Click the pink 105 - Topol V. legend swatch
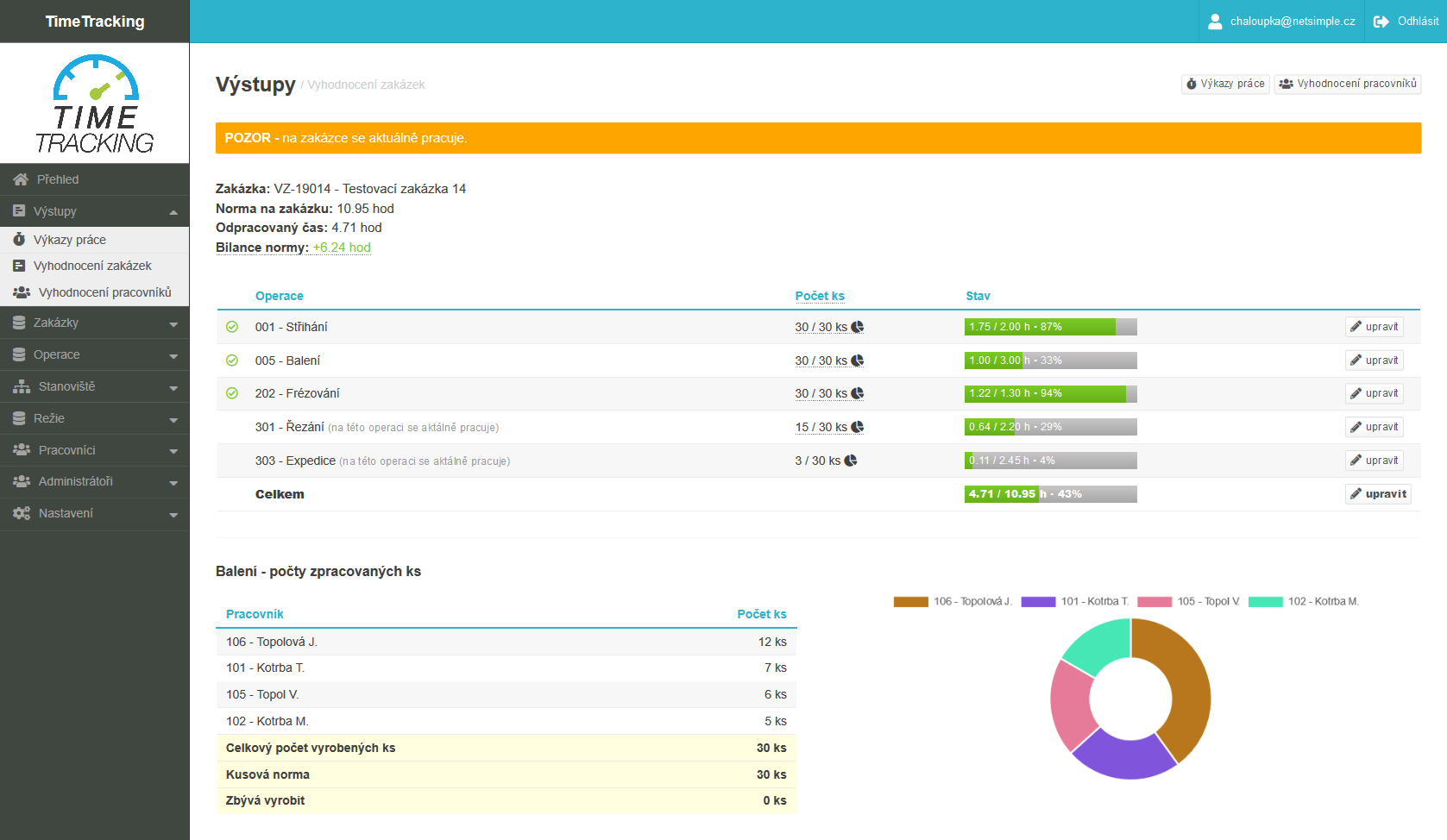This screenshot has height=840, width=1447. [x=1155, y=602]
